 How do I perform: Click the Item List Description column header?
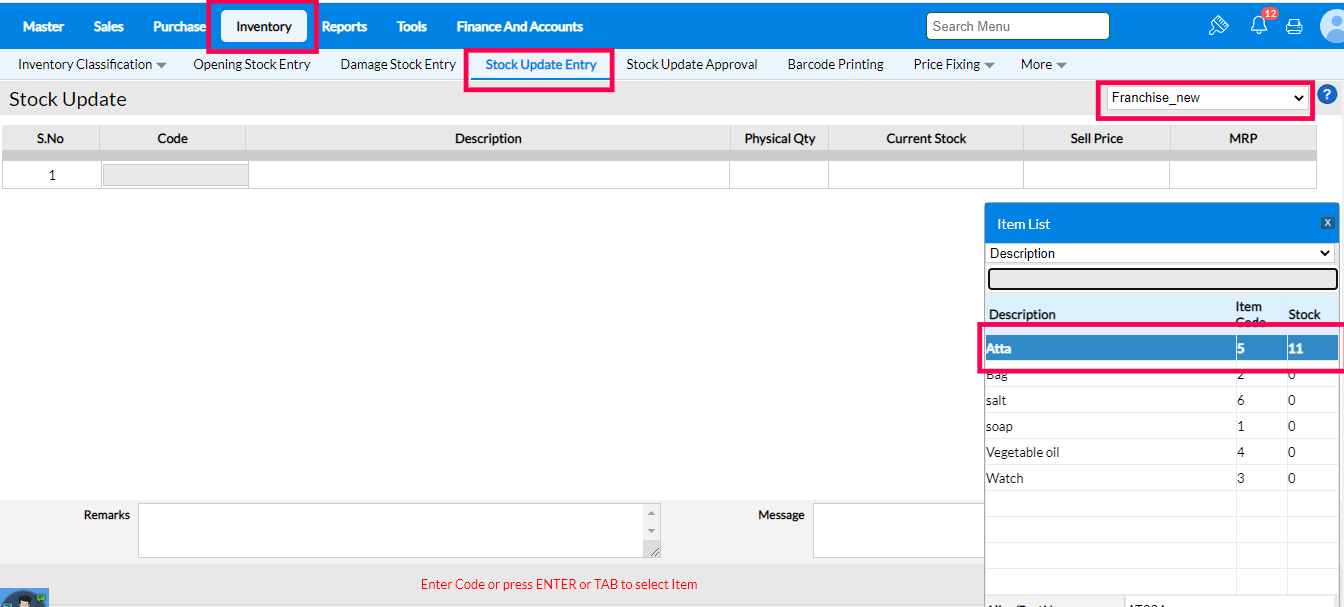pos(1022,314)
